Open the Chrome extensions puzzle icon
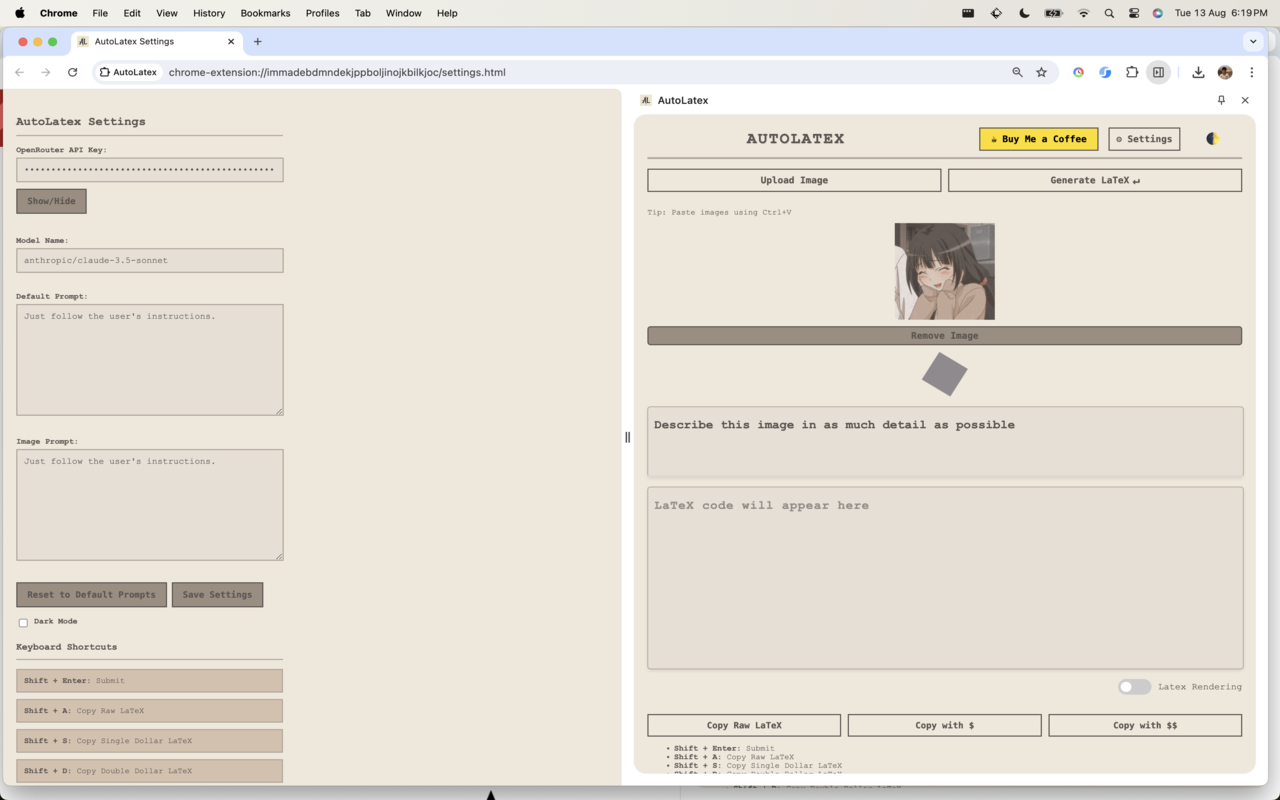The image size is (1280, 800). (x=1132, y=72)
